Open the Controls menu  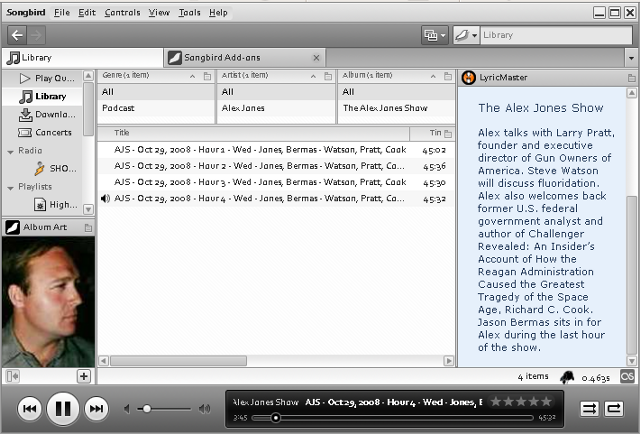[122, 13]
